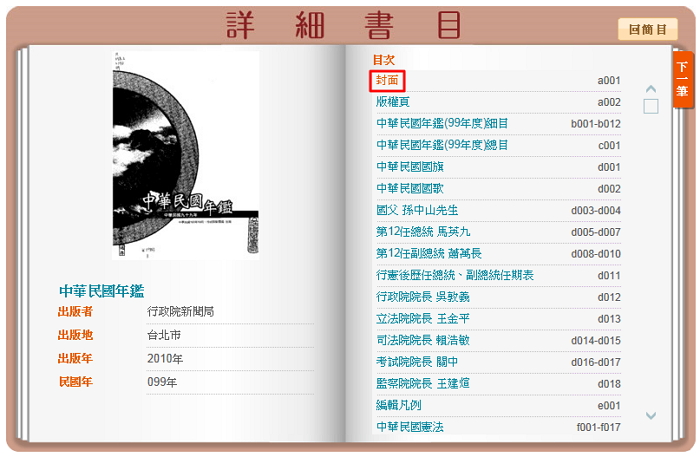This screenshot has height=457, width=700.
Task: Go to next record with 下一筆 tab
Action: tap(682, 80)
